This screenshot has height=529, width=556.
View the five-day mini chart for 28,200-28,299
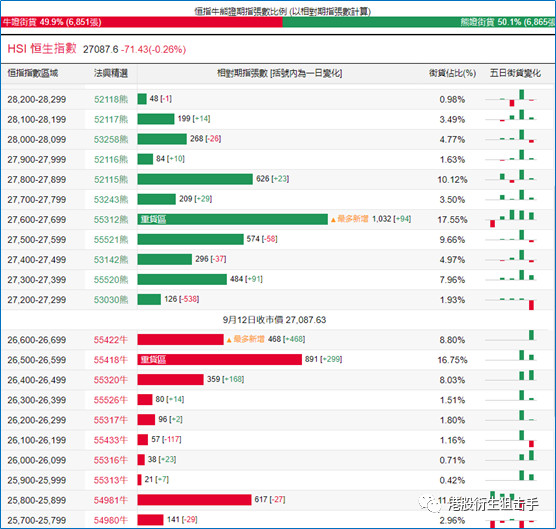(512, 99)
